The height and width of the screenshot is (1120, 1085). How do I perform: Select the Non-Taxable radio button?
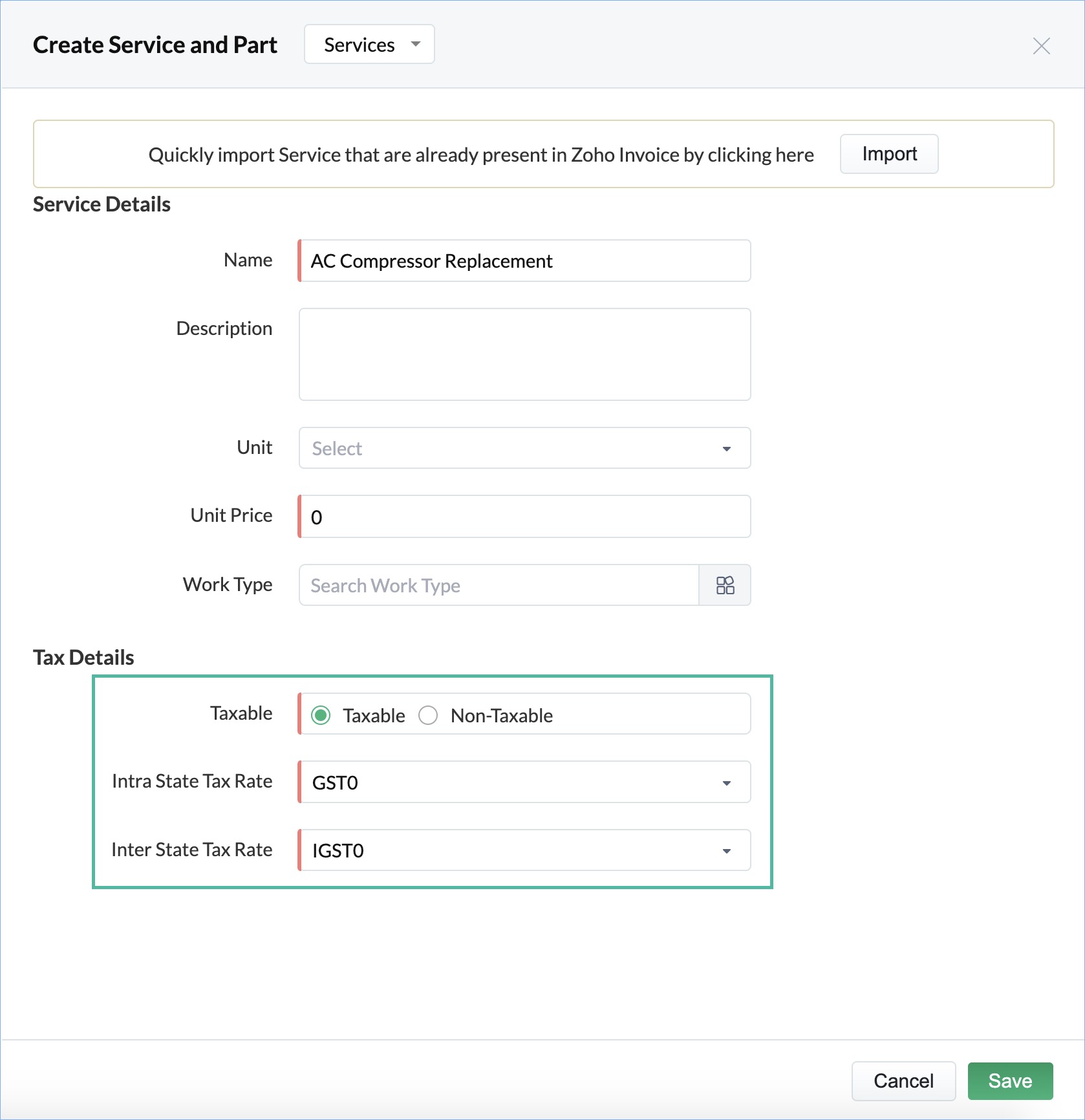tap(428, 715)
